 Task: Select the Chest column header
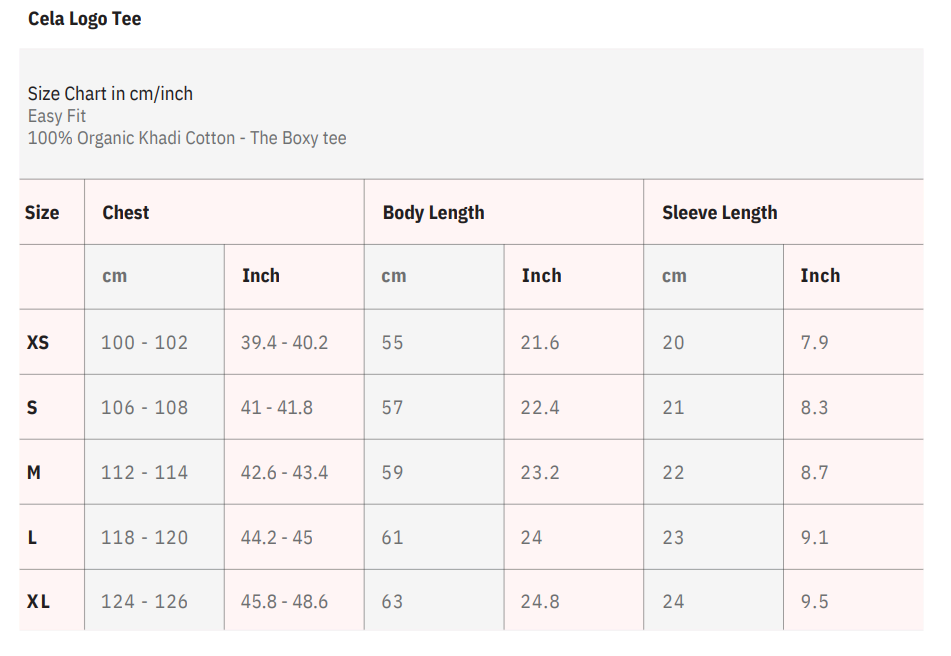pos(126,213)
